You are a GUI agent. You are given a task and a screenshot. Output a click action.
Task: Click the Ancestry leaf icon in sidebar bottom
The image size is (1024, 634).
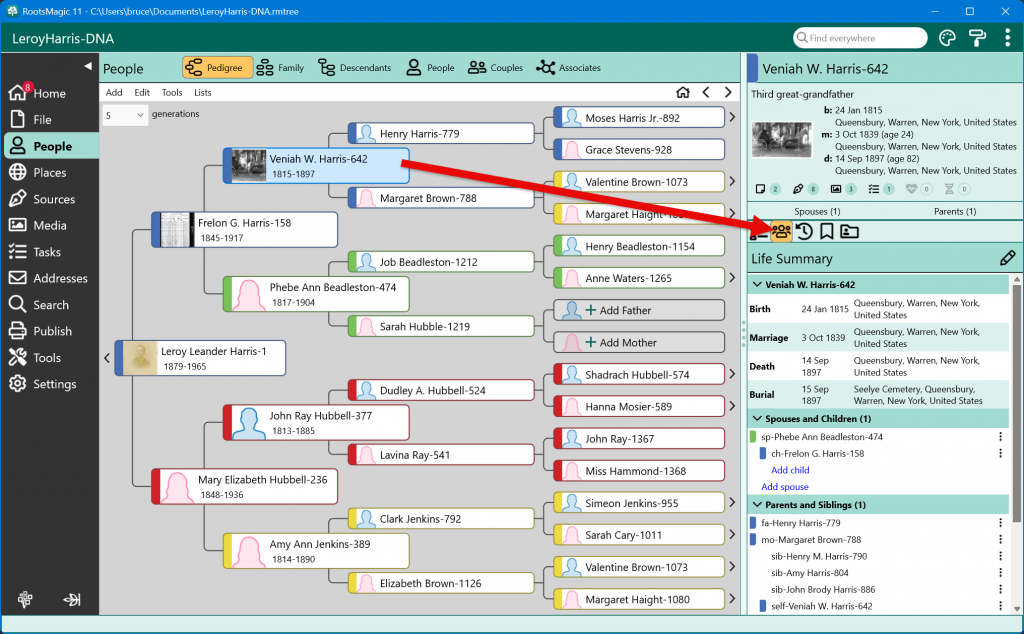coord(72,600)
